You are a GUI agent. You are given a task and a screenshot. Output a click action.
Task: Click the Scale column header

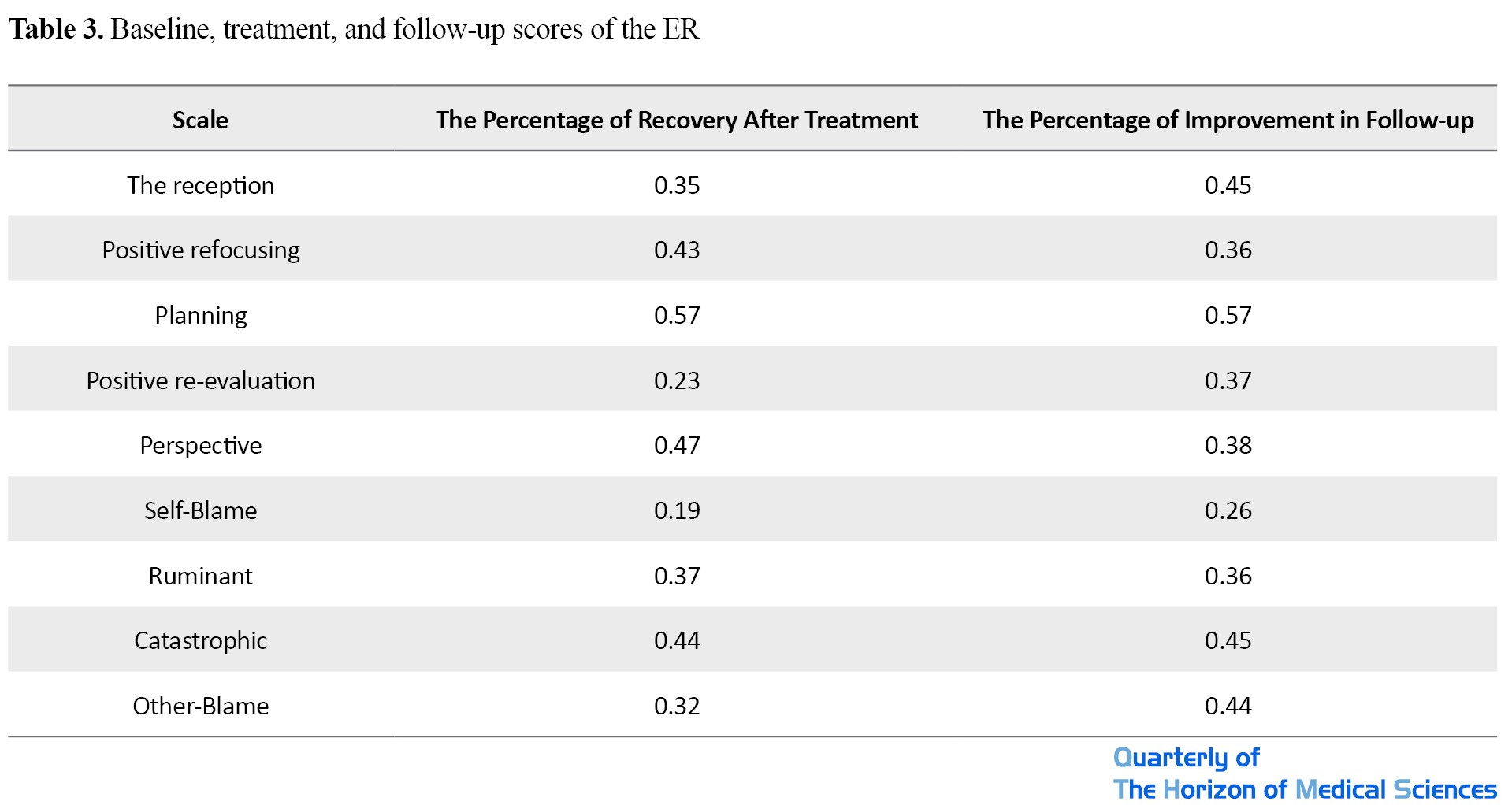point(200,120)
